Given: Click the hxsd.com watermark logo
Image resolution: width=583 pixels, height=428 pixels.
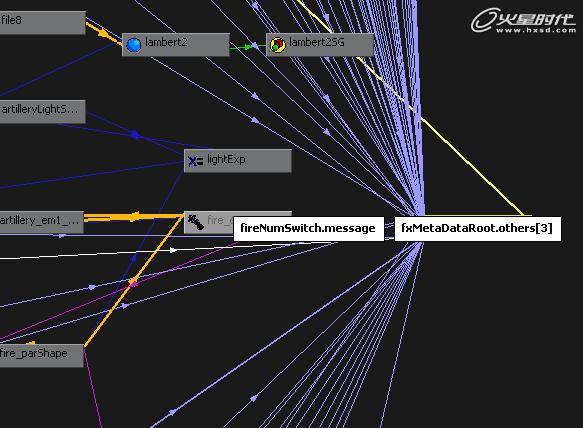Looking at the screenshot, I should (x=524, y=21).
